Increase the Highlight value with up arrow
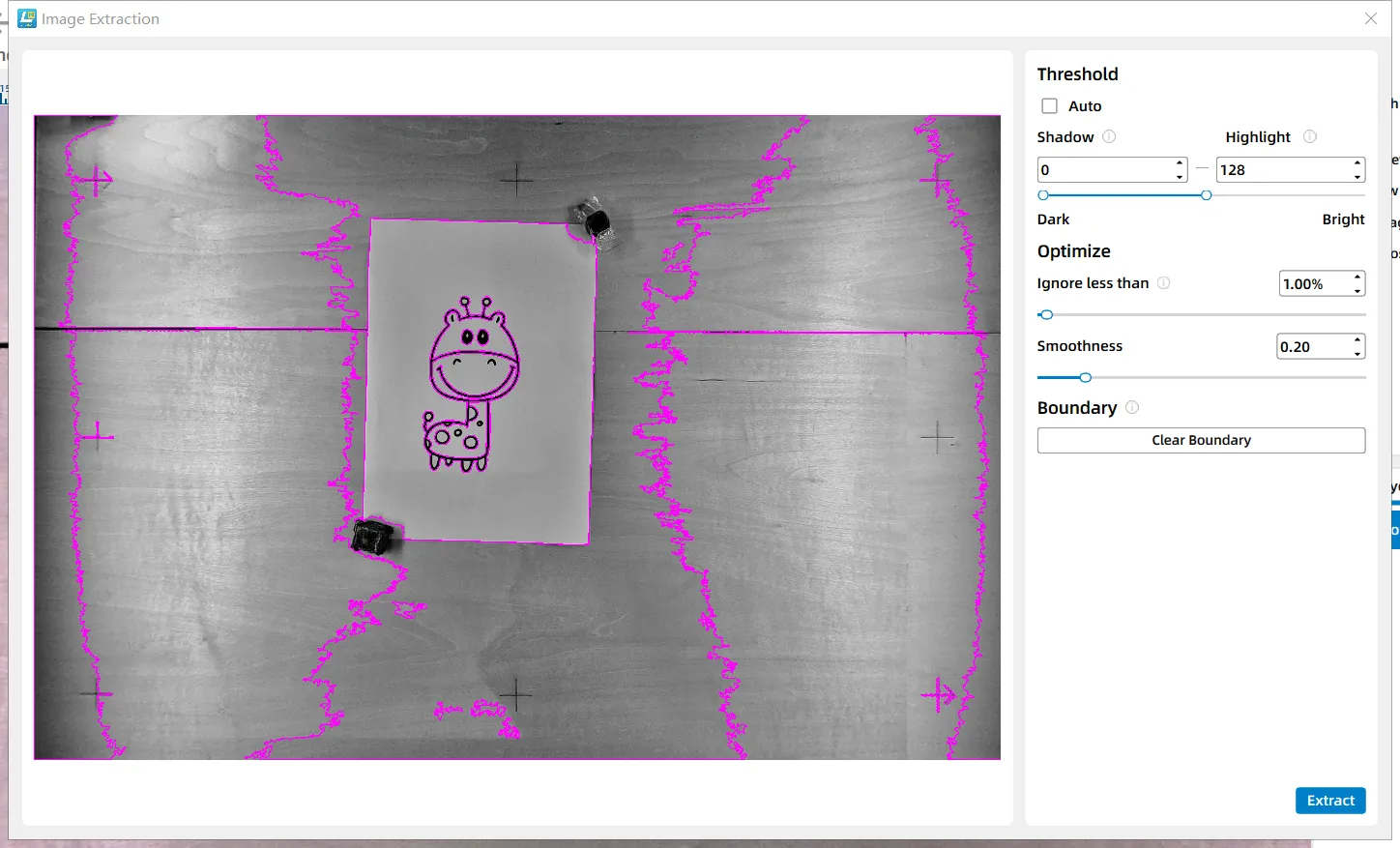This screenshot has height=848, width=1400. (x=1357, y=163)
